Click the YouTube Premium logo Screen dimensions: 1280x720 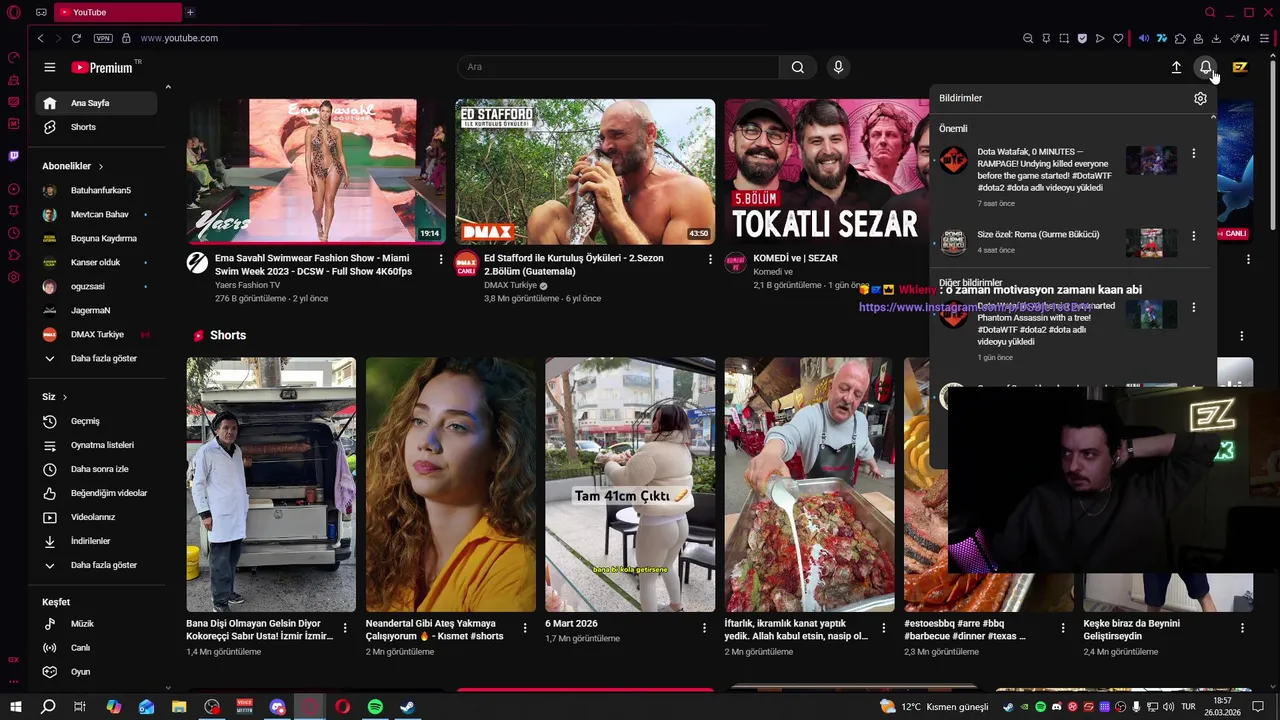[102, 67]
